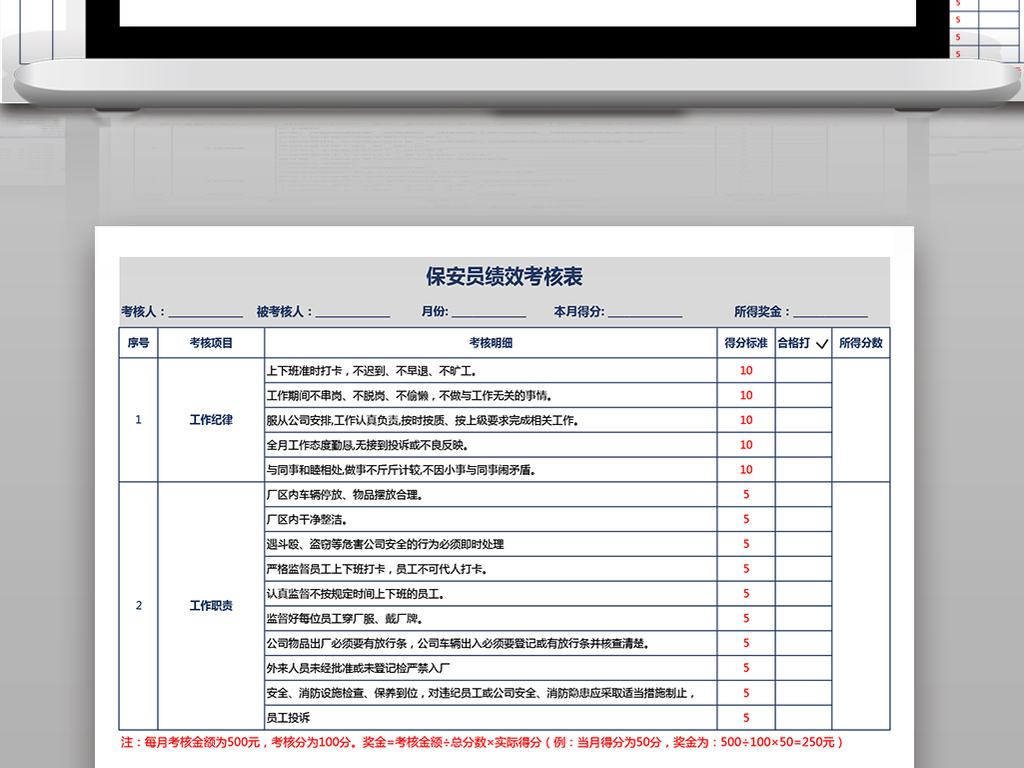Click the last red score value 5
This screenshot has height=768, width=1024.
click(744, 716)
